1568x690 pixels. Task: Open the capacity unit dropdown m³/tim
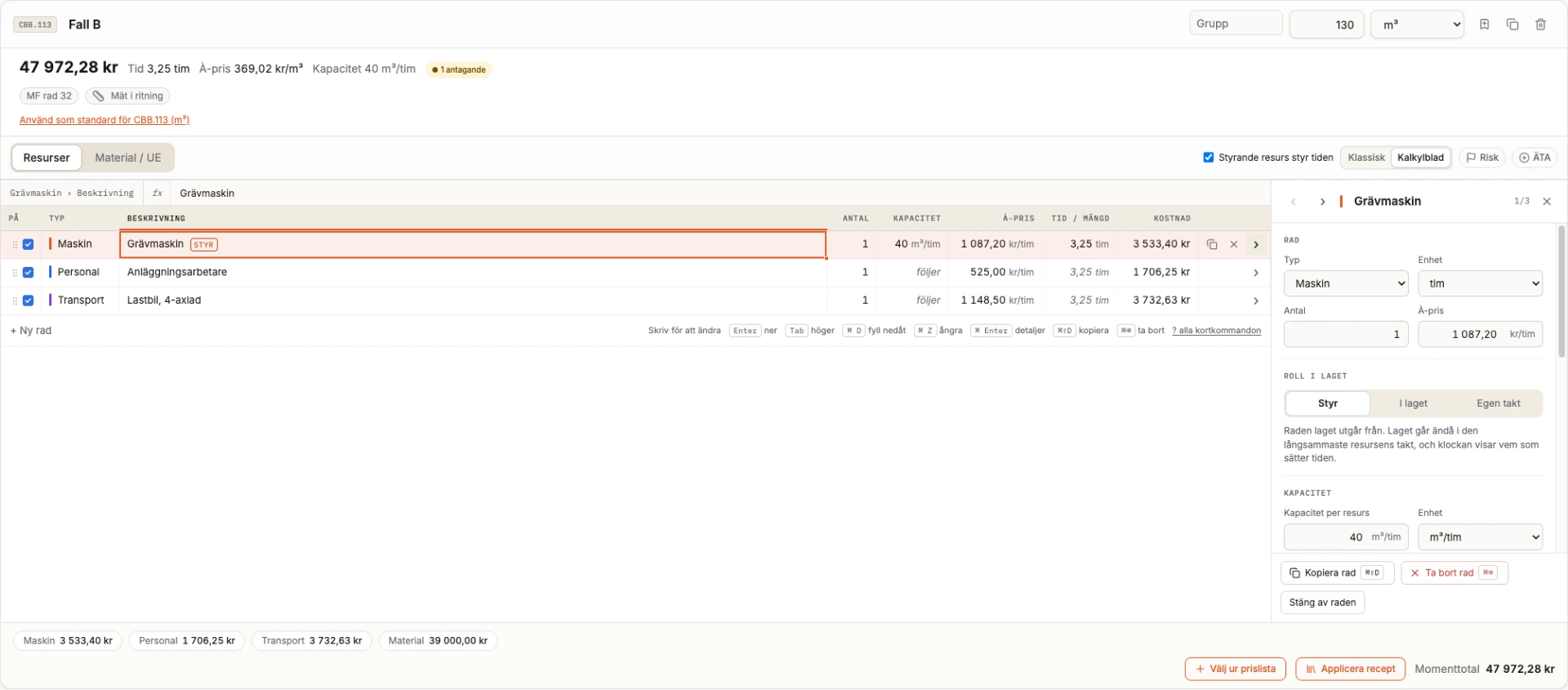coord(1481,537)
